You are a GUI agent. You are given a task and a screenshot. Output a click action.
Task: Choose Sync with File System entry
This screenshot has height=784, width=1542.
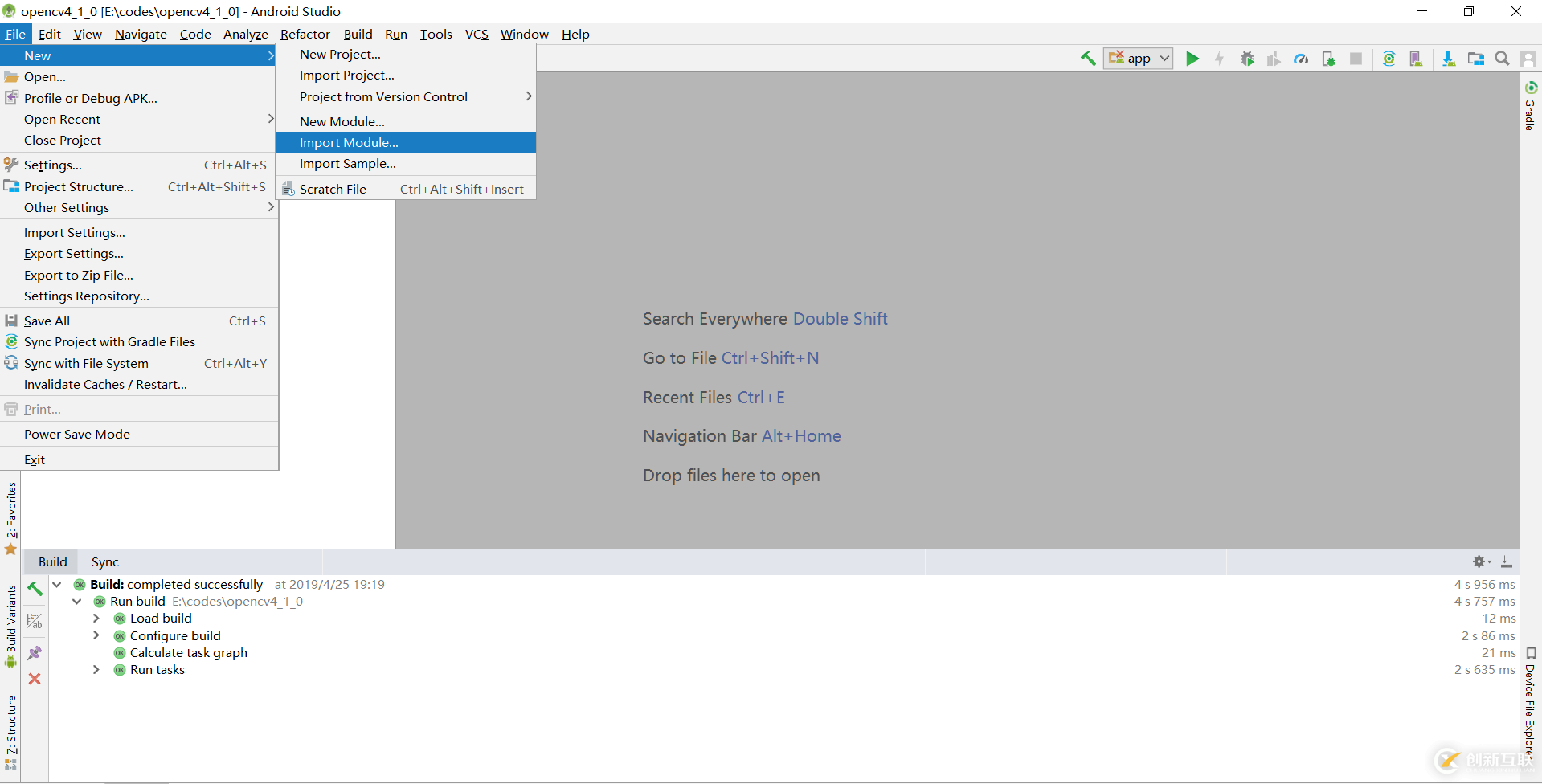click(x=139, y=363)
